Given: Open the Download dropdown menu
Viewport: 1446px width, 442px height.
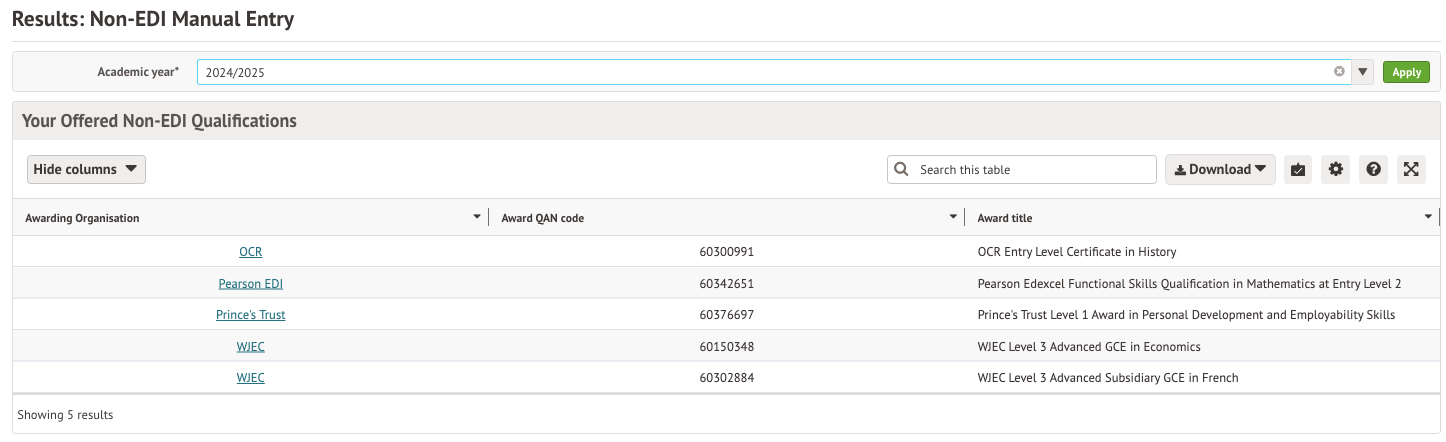Looking at the screenshot, I should coord(1220,170).
